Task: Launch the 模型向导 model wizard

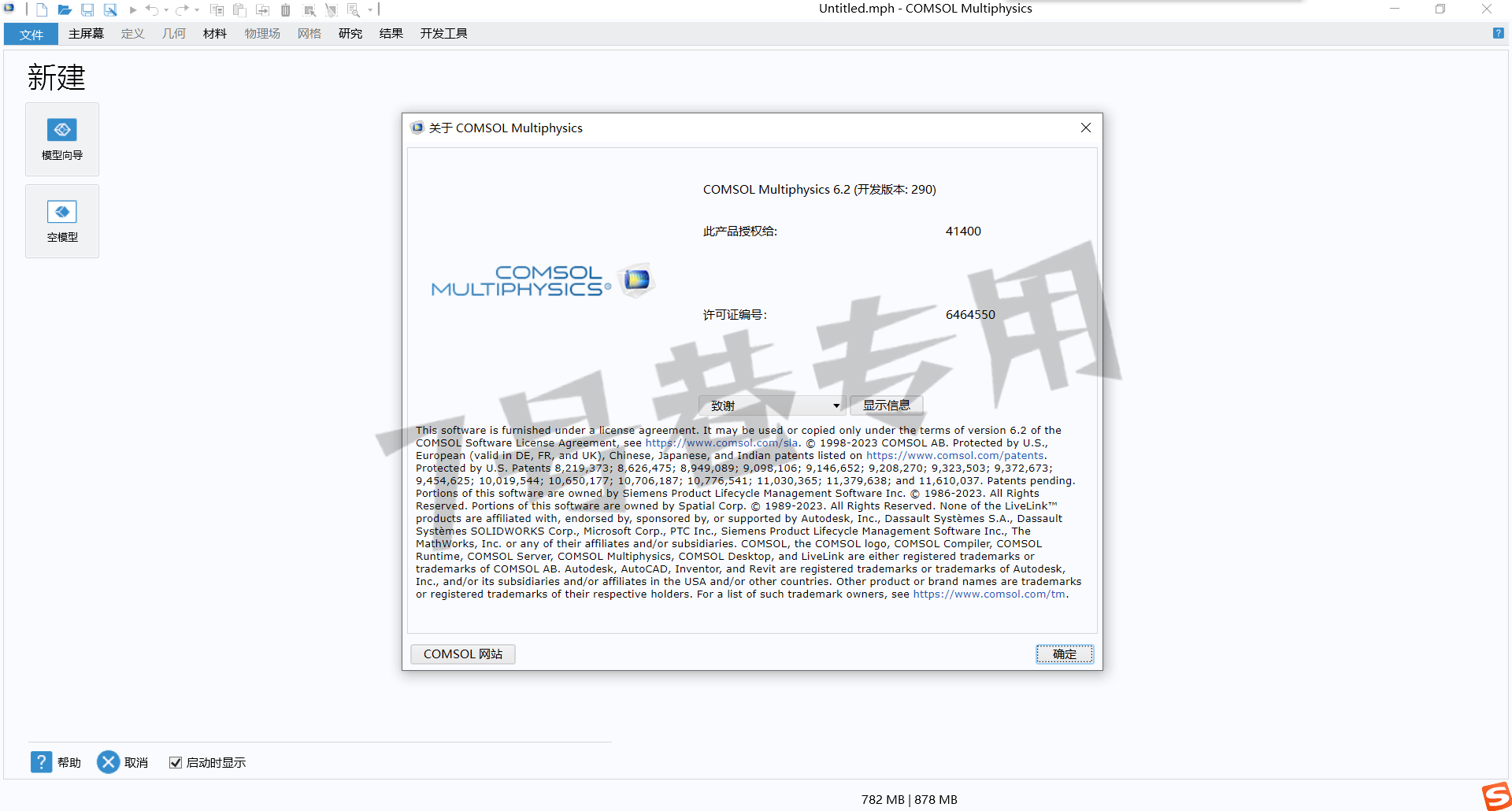Action: point(62,139)
